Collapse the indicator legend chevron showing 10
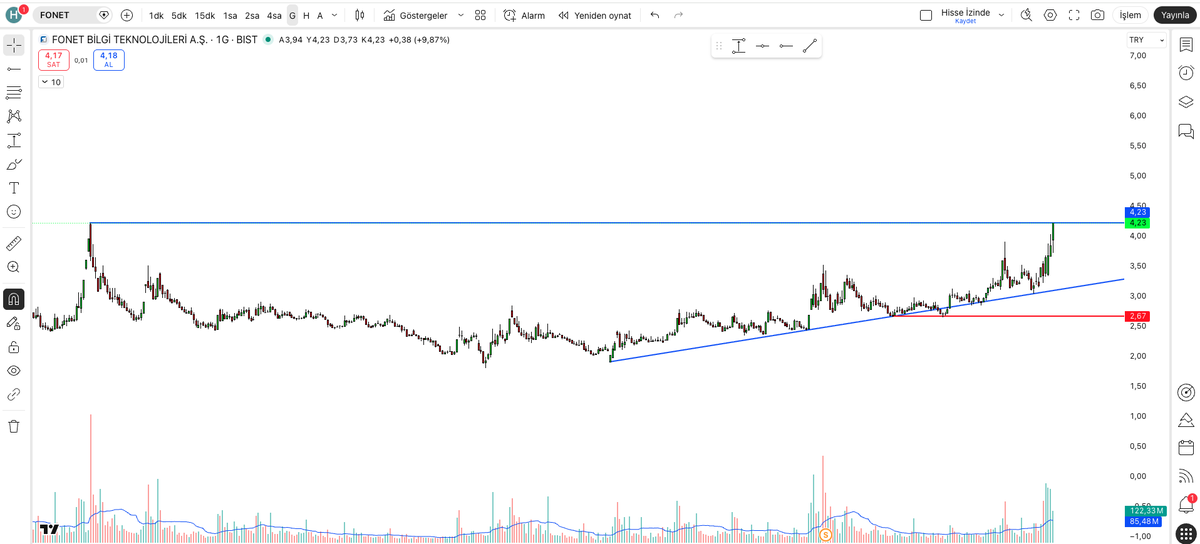The height and width of the screenshot is (544, 1200). (x=51, y=82)
